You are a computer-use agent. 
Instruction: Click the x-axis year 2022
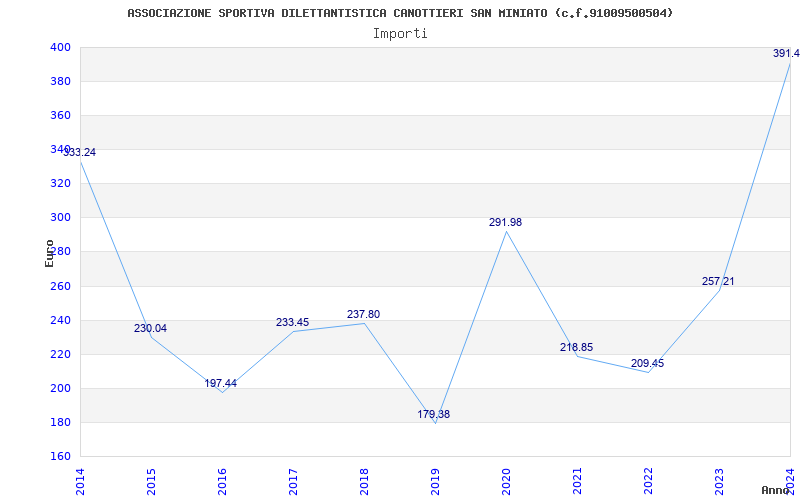click(x=647, y=482)
